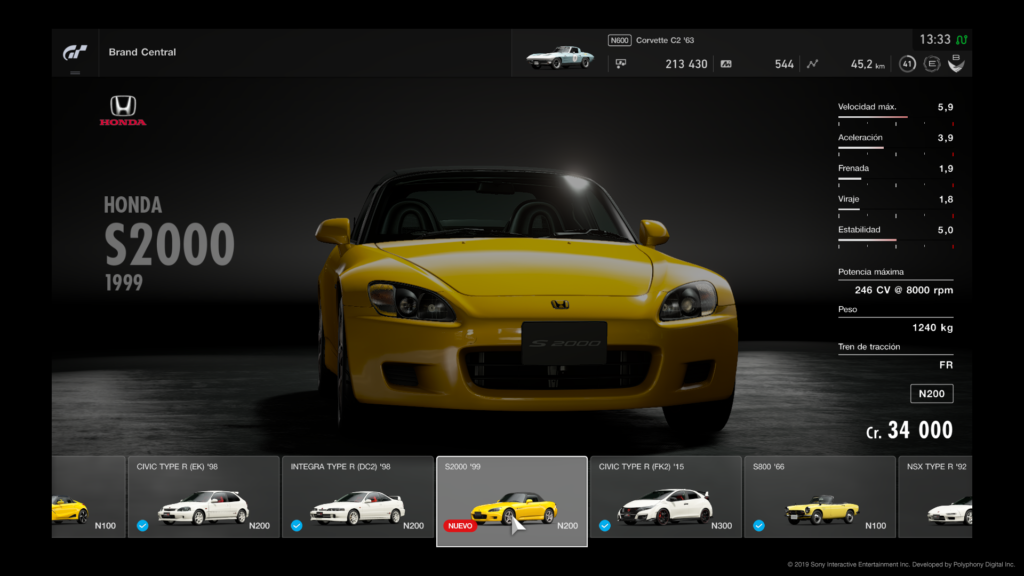
Task: Click the yellow S2000 showroom car
Action: coord(528,300)
